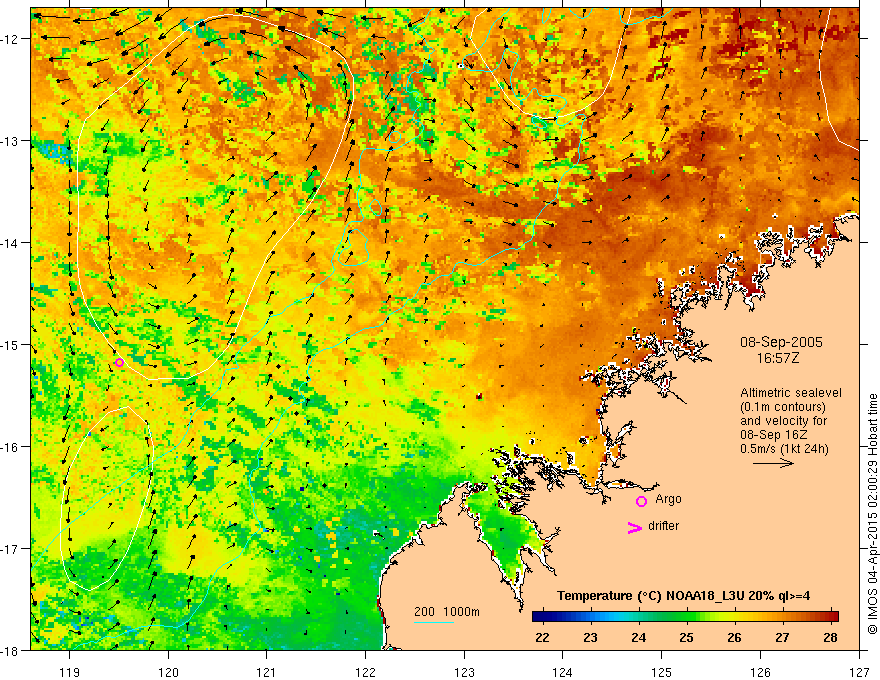Click the IMOS copyright timestamp on the right edge
The height and width of the screenshot is (680, 880).
coord(873,514)
